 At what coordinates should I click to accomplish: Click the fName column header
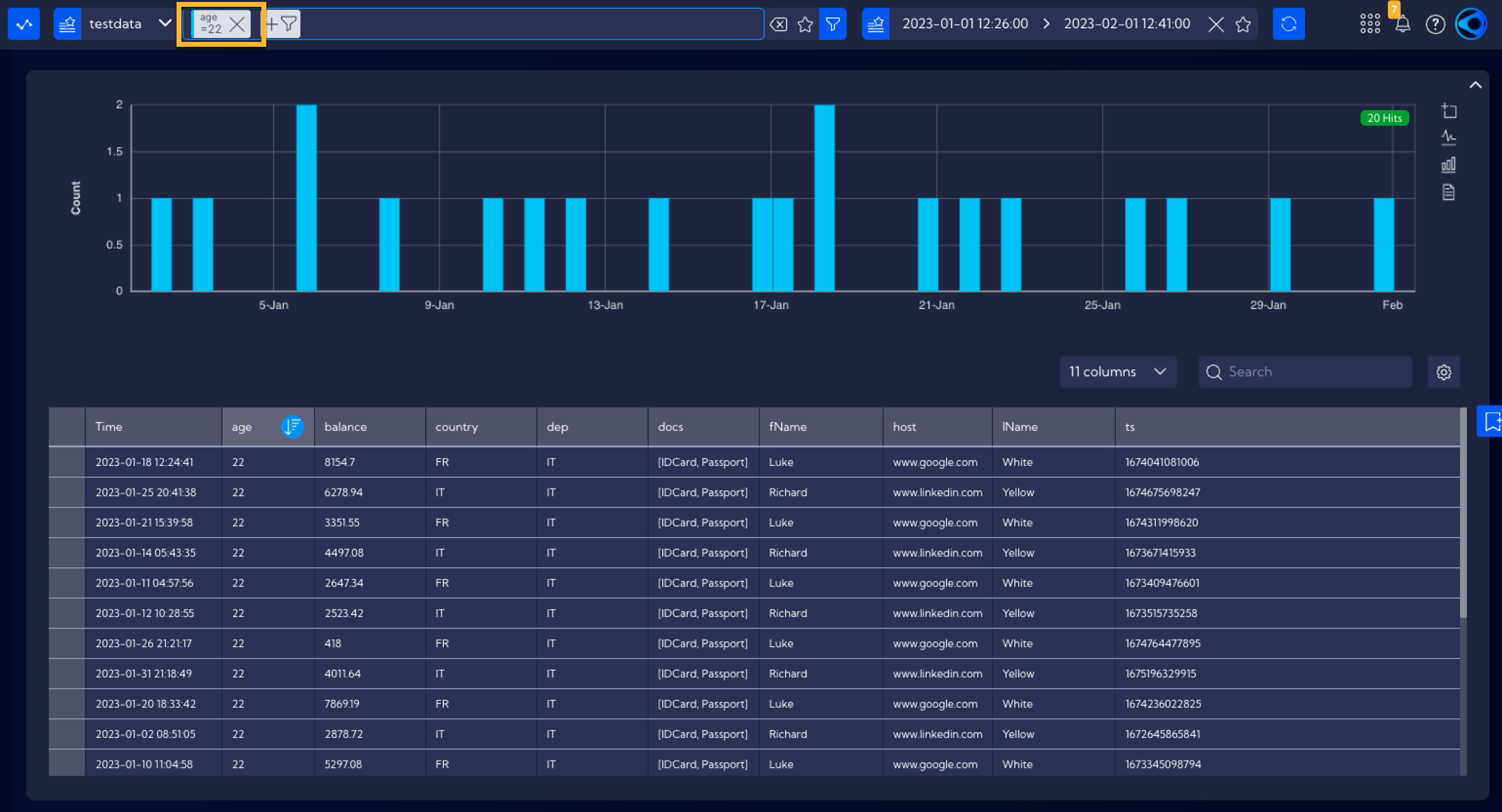(x=821, y=426)
